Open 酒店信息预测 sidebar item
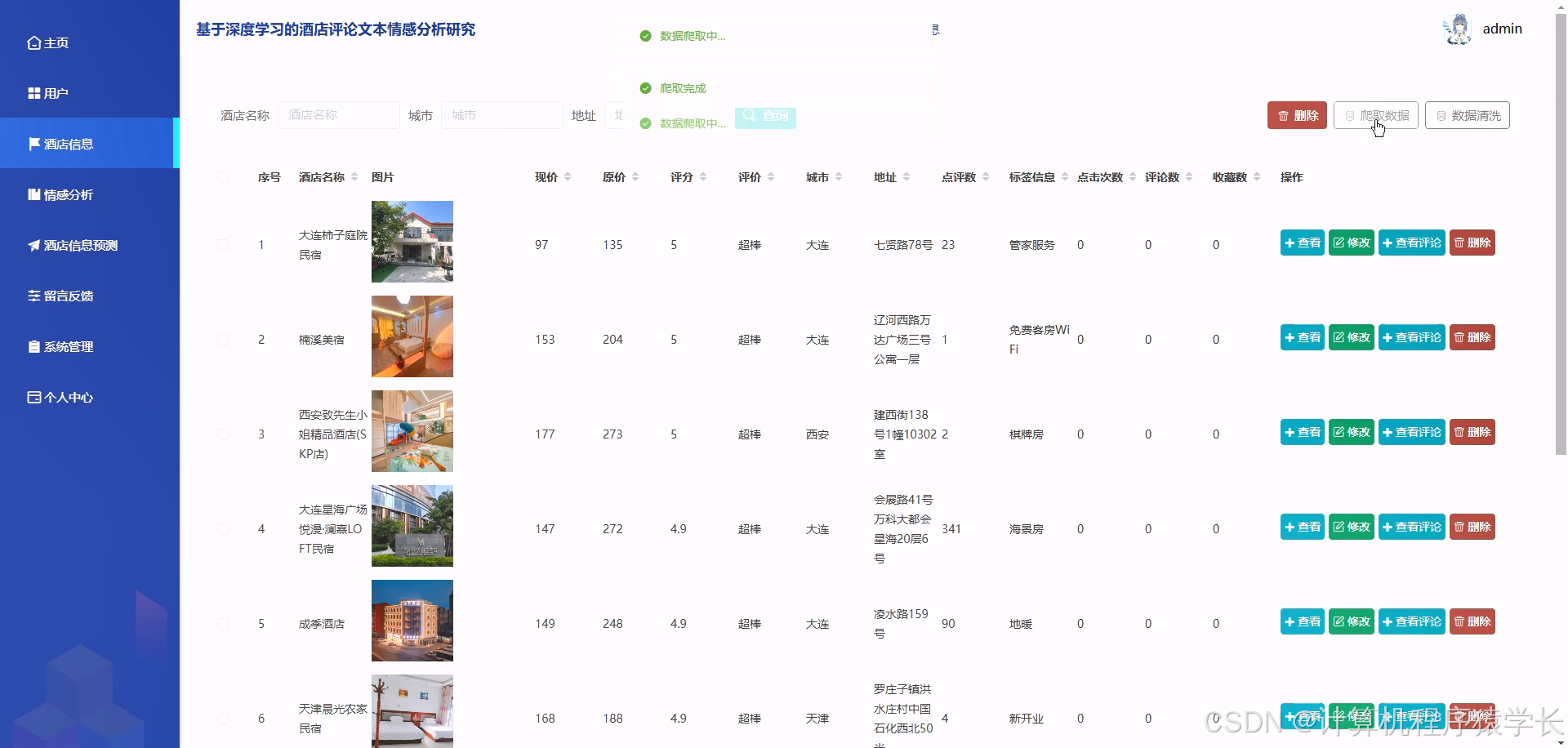1568x748 pixels. click(90, 245)
